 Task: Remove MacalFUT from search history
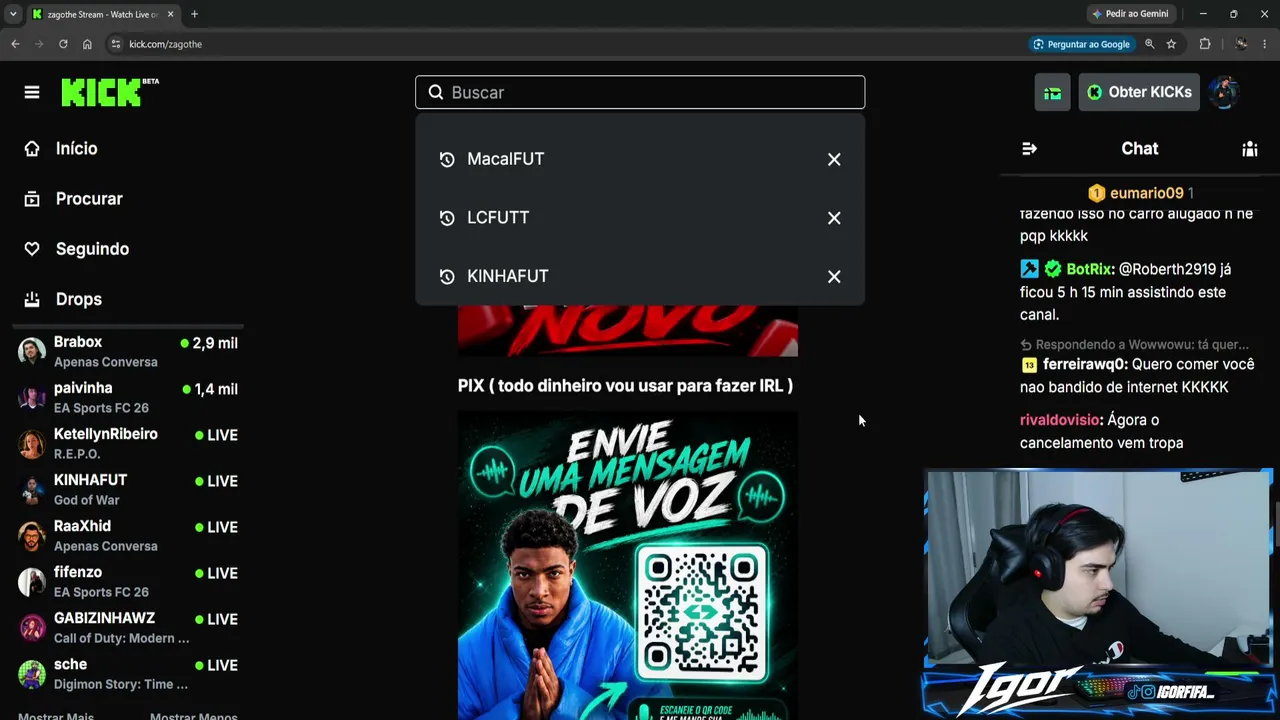tap(834, 159)
